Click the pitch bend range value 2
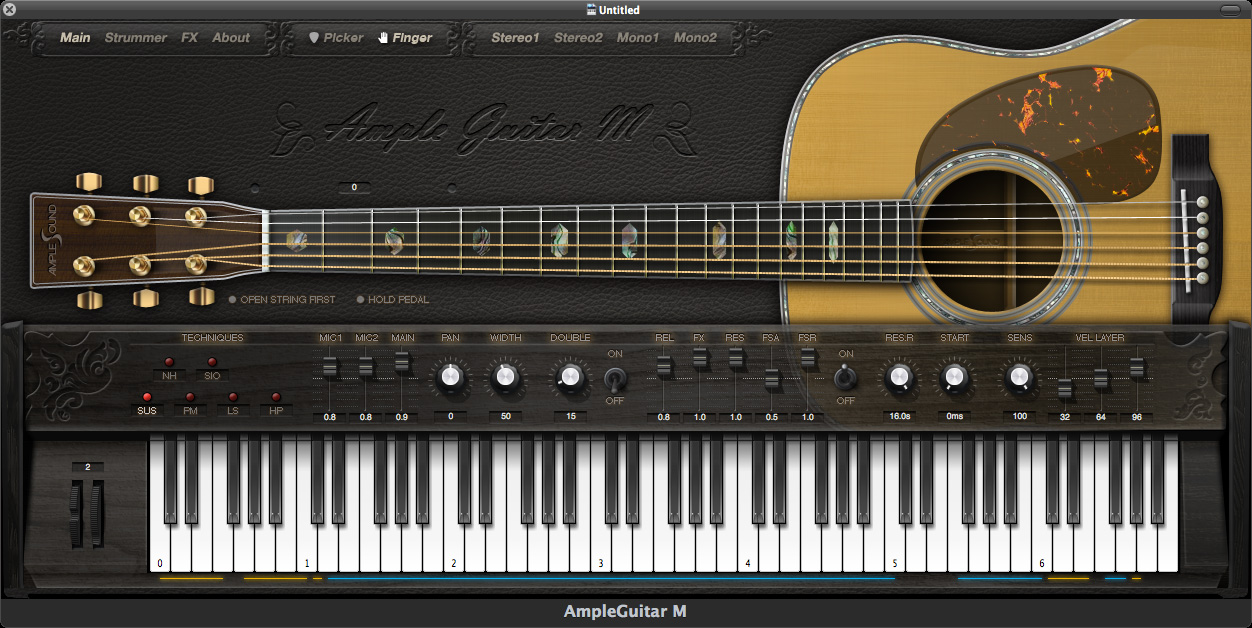The height and width of the screenshot is (628, 1252). [x=87, y=467]
